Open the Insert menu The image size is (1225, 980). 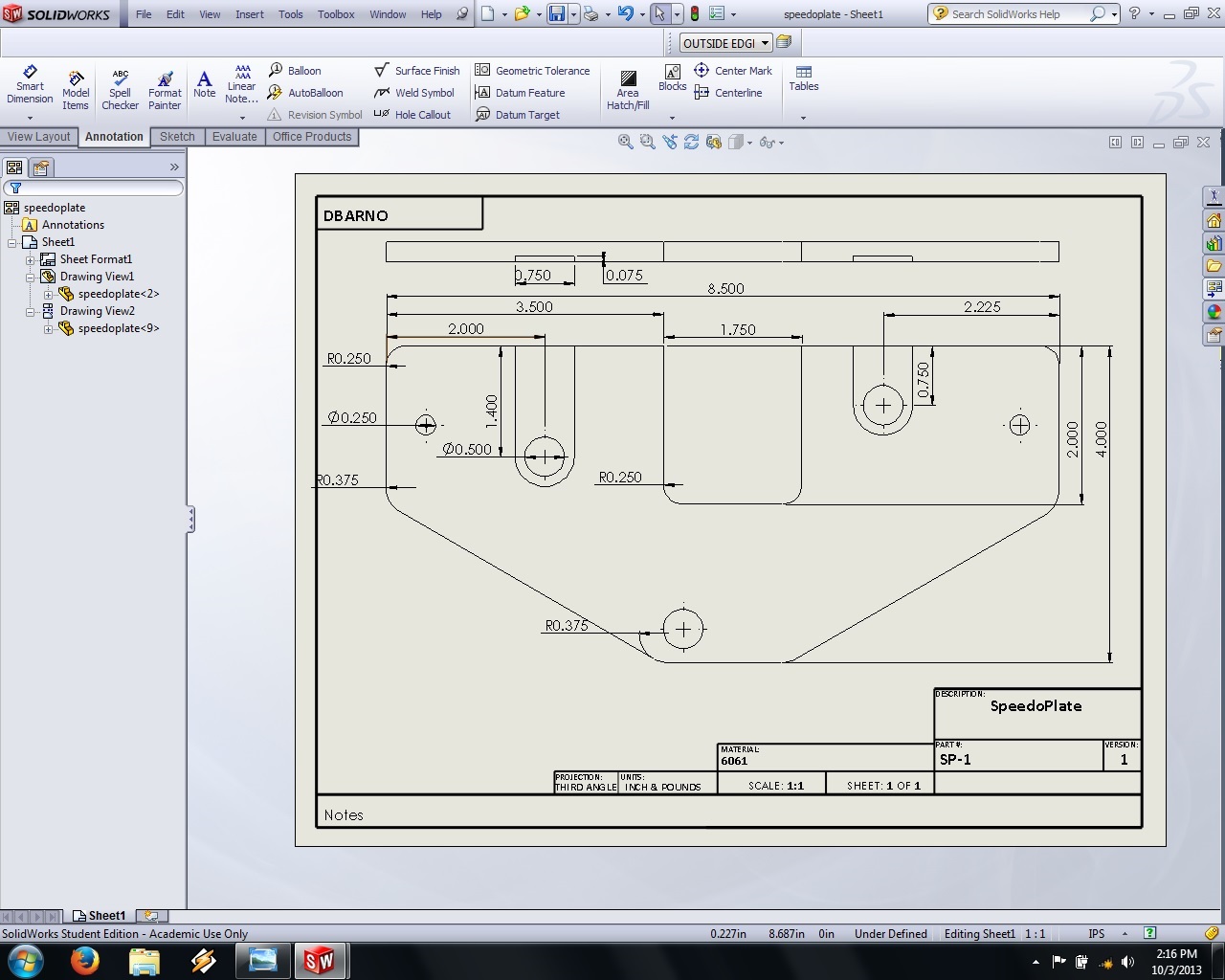250,14
